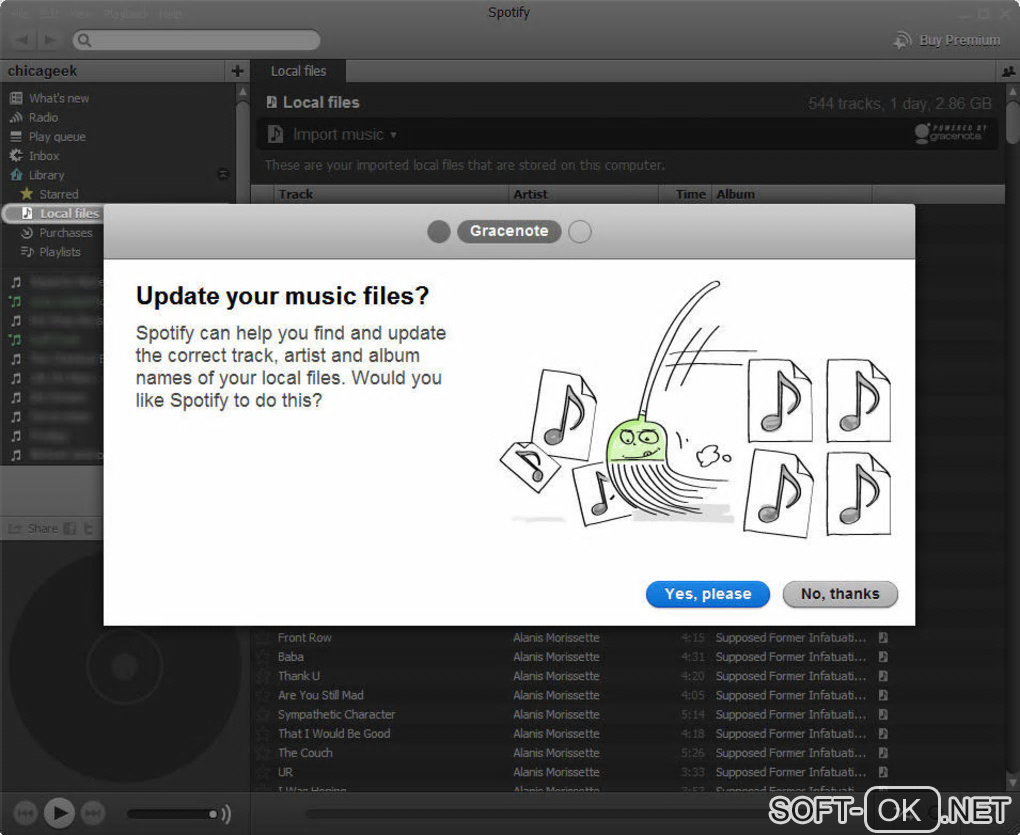
Task: Switch to the Local files tab
Action: click(299, 71)
